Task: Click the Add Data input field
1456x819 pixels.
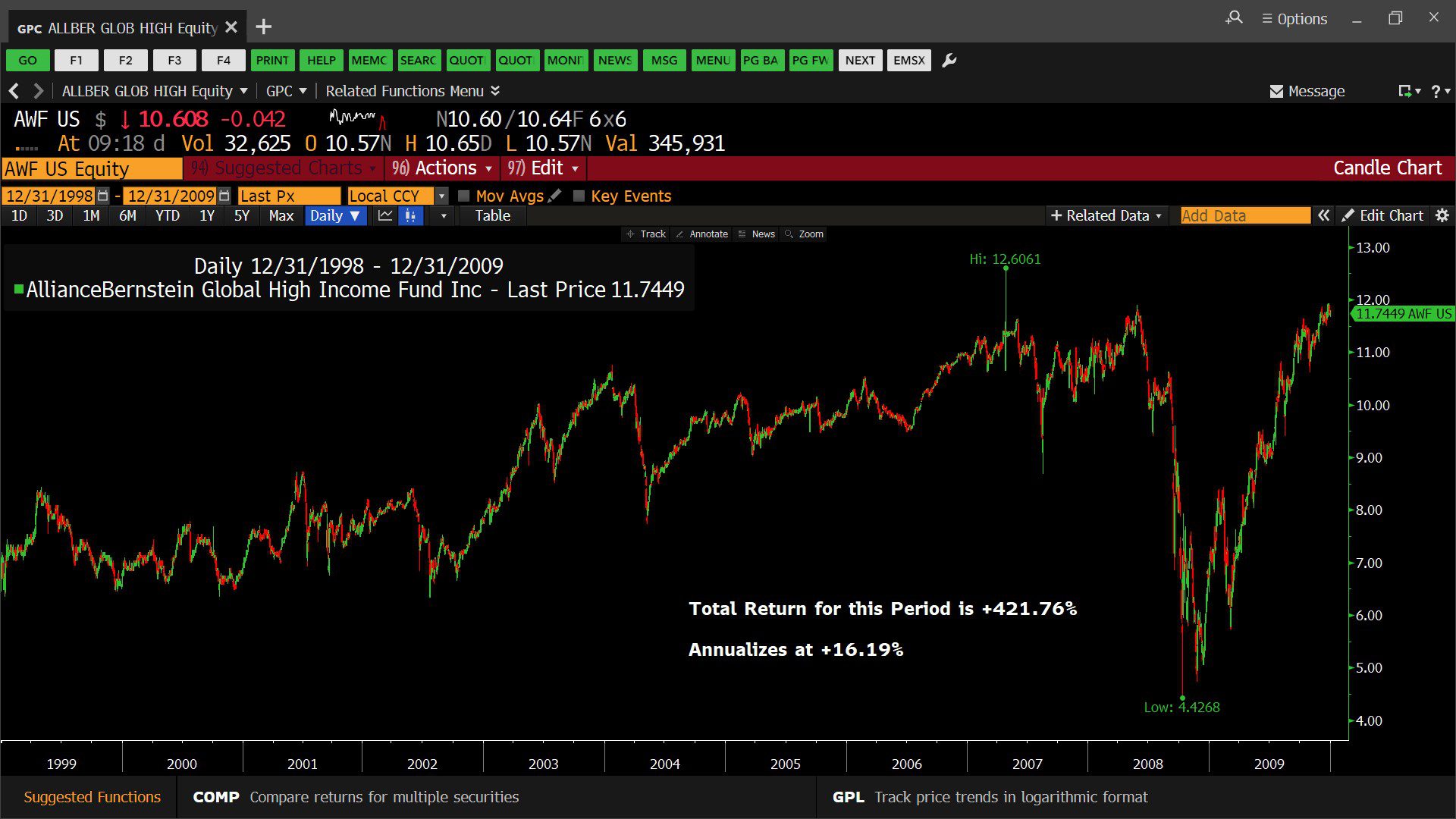Action: tap(1244, 216)
